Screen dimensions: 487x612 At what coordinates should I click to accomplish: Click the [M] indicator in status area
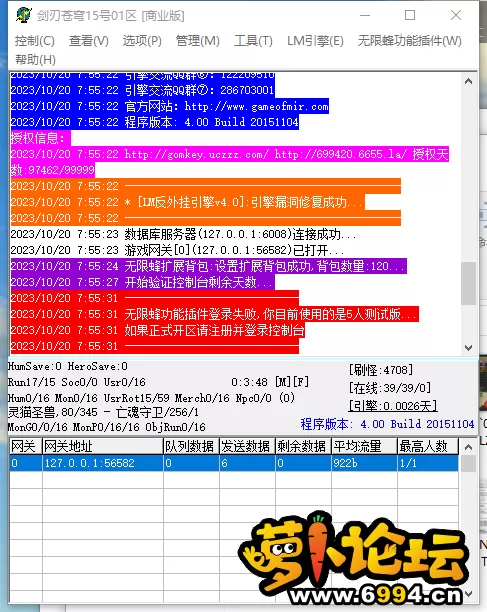pos(283,382)
